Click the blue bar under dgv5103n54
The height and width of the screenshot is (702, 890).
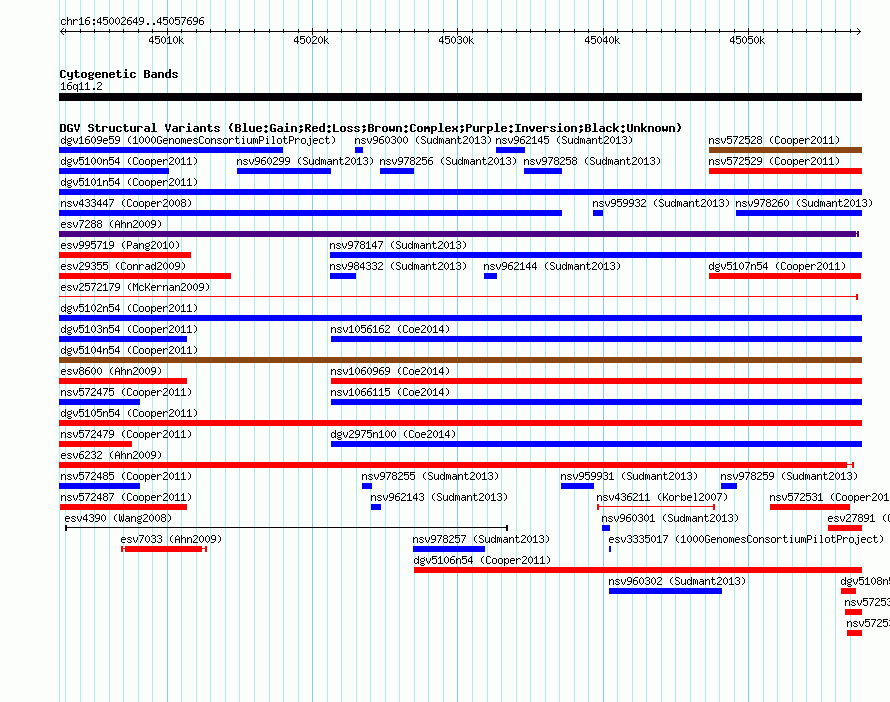tap(123, 339)
